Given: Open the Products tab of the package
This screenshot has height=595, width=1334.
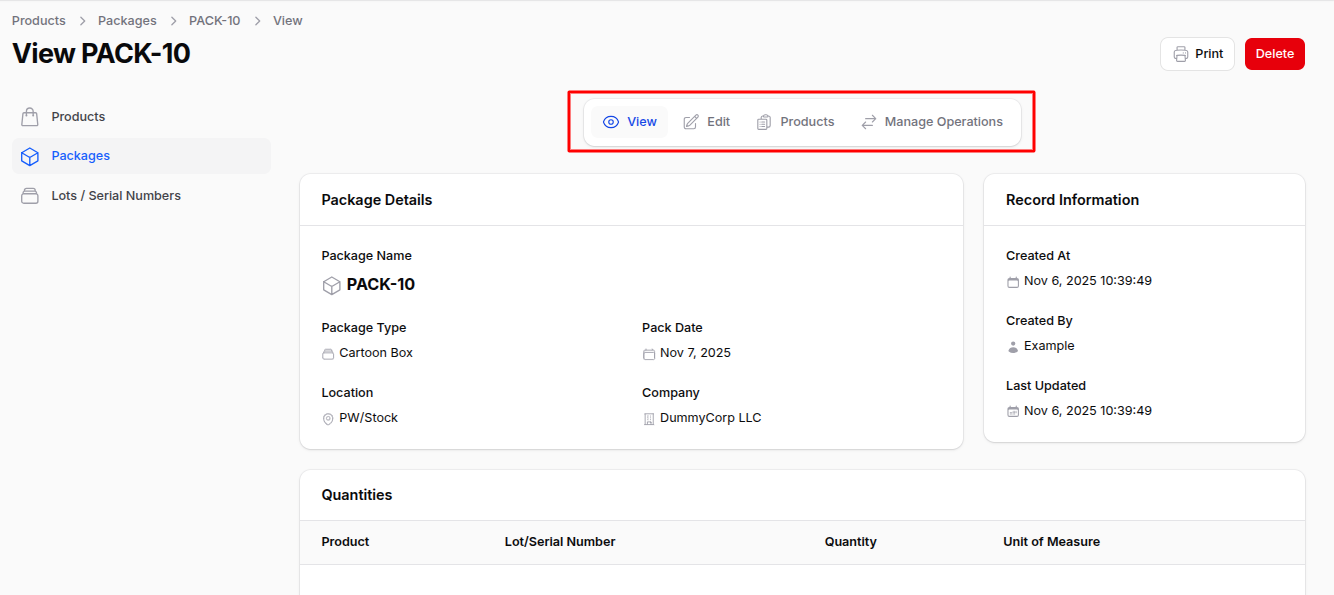Looking at the screenshot, I should 806,122.
